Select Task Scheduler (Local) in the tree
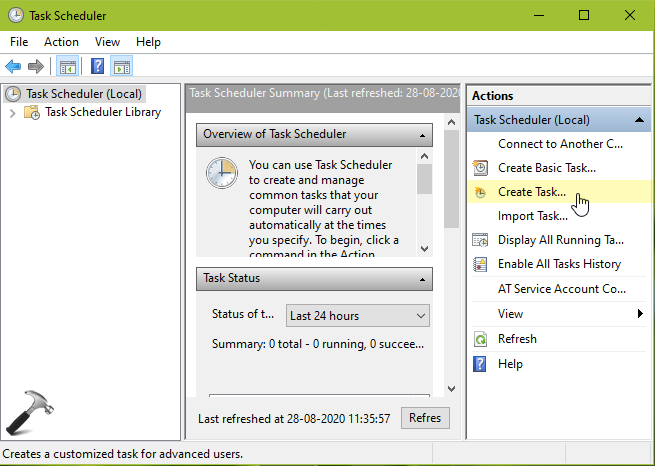 point(84,94)
